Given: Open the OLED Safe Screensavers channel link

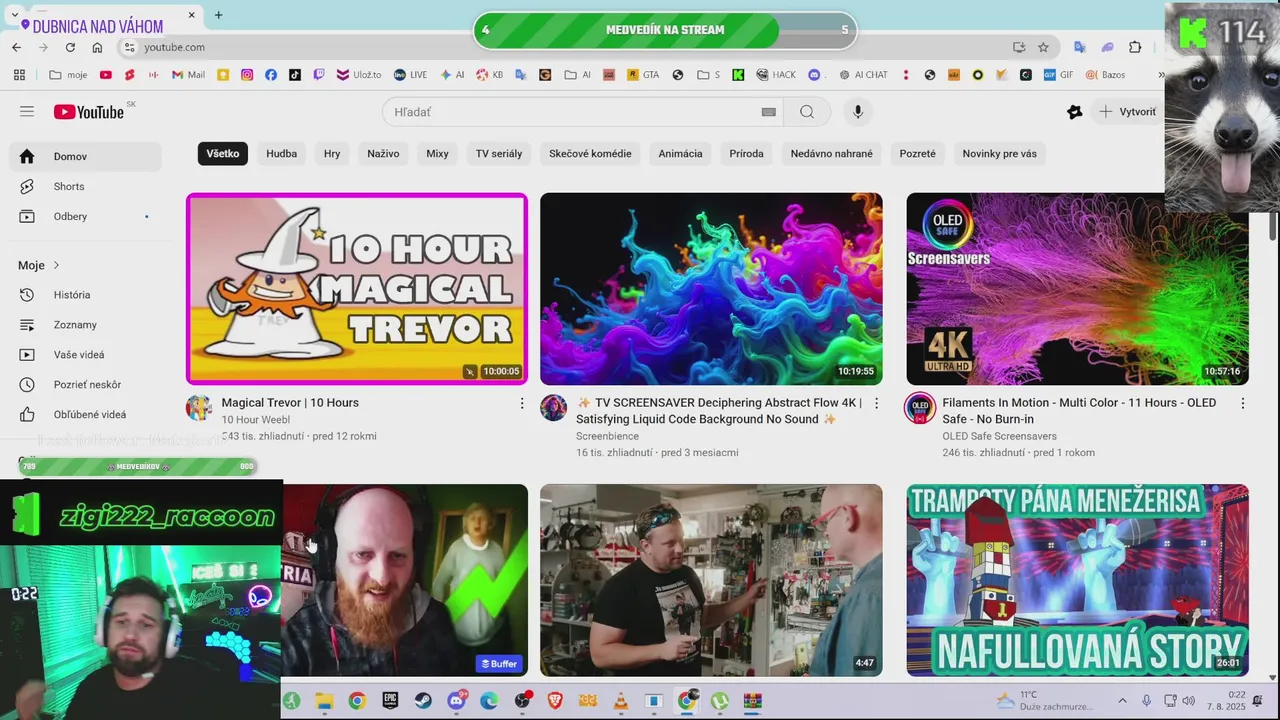Looking at the screenshot, I should click(x=999, y=437).
